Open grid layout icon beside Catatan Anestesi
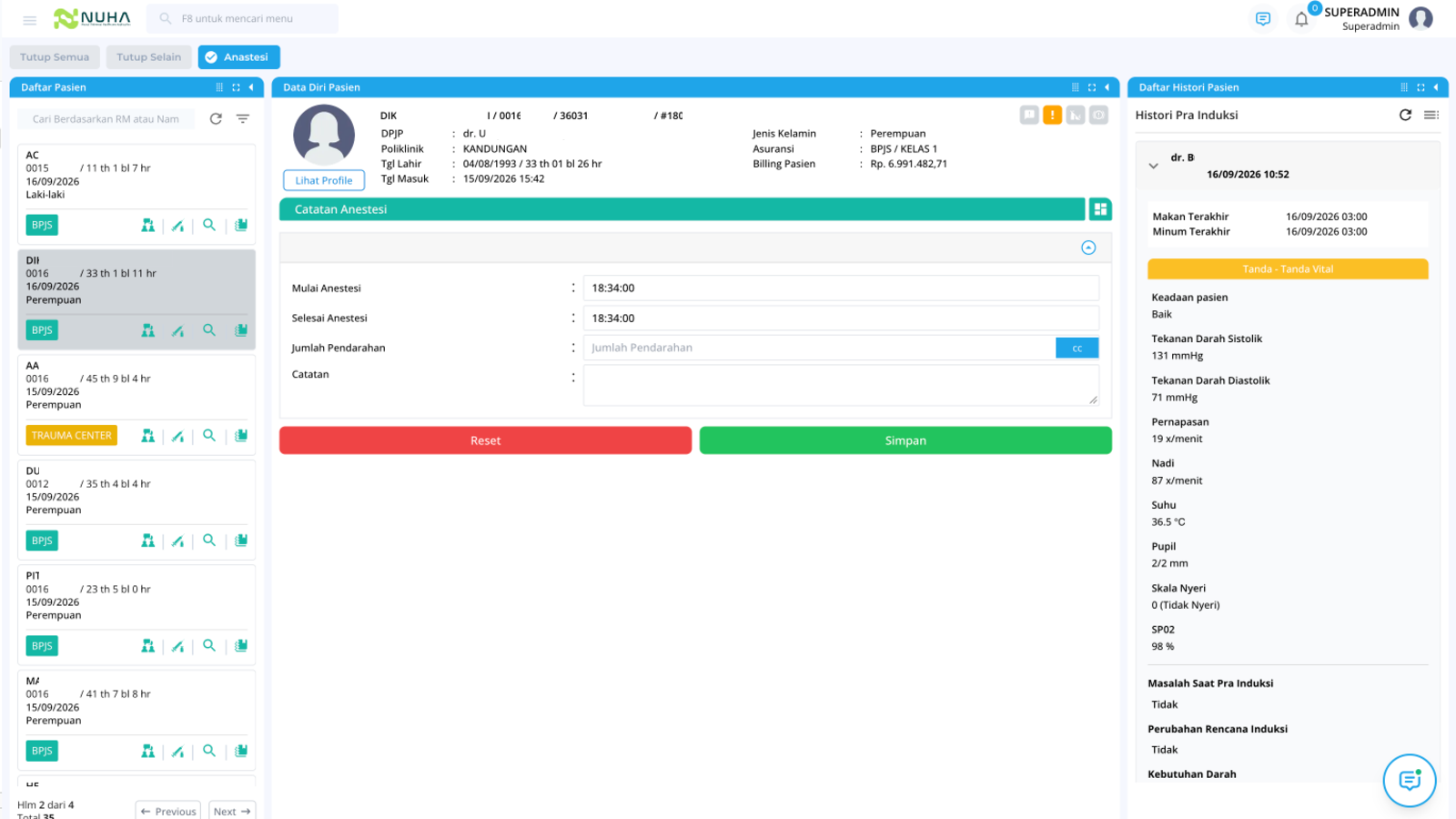This screenshot has width=1456, height=819. click(1100, 209)
